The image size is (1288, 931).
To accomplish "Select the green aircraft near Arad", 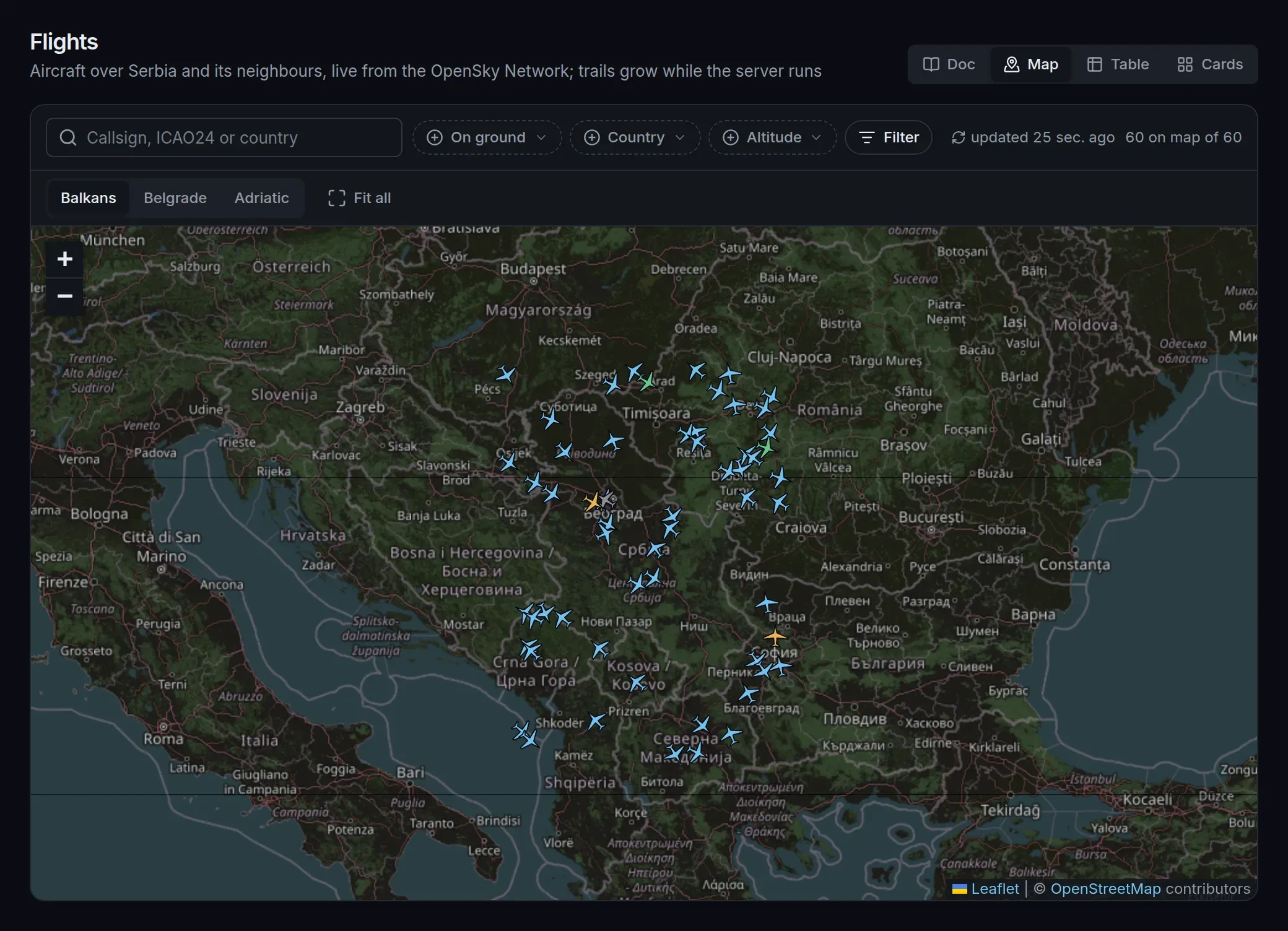I will pyautogui.click(x=647, y=381).
